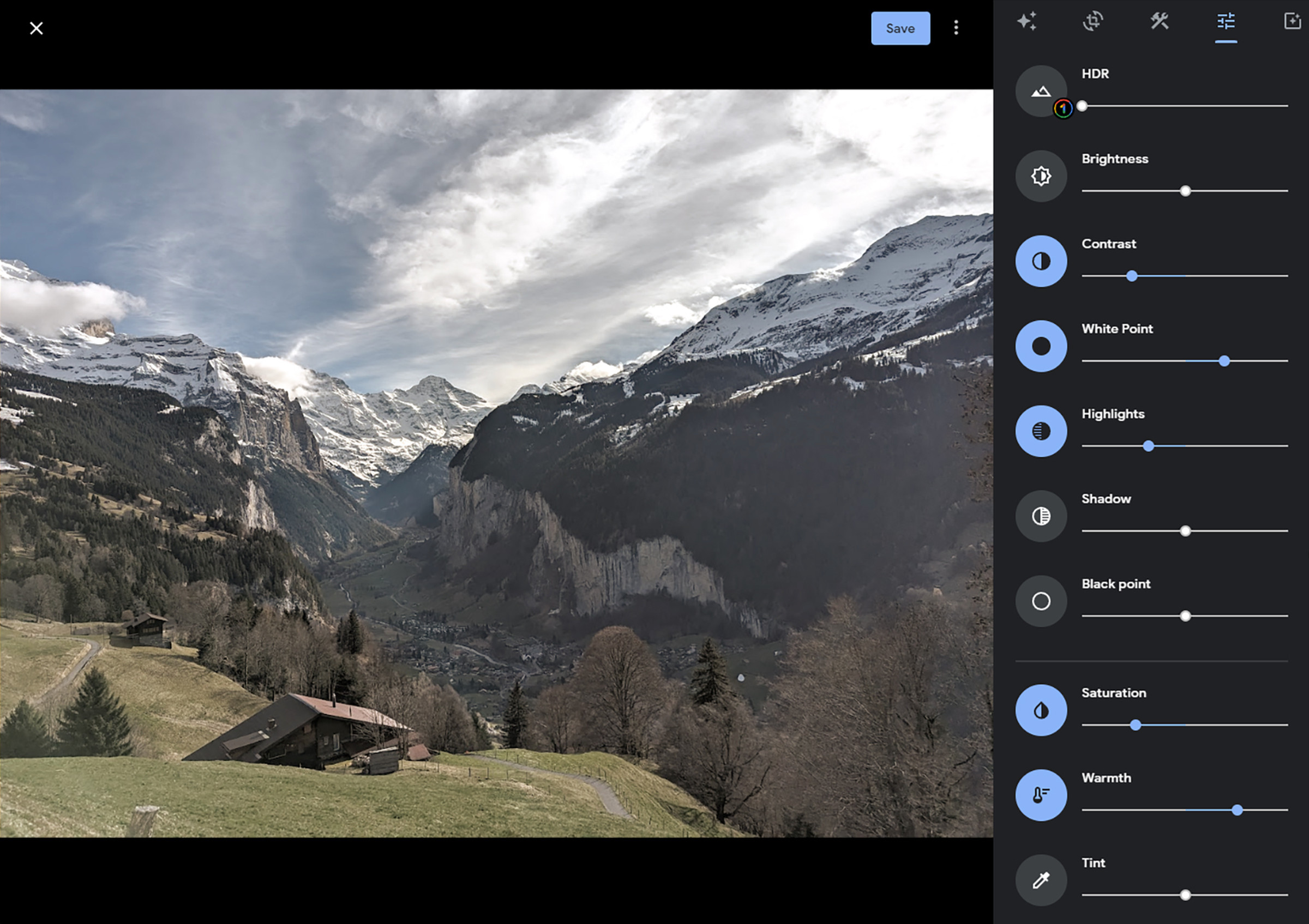This screenshot has width=1309, height=924.
Task: Toggle the White Point adjustment icon
Action: 1041,346
